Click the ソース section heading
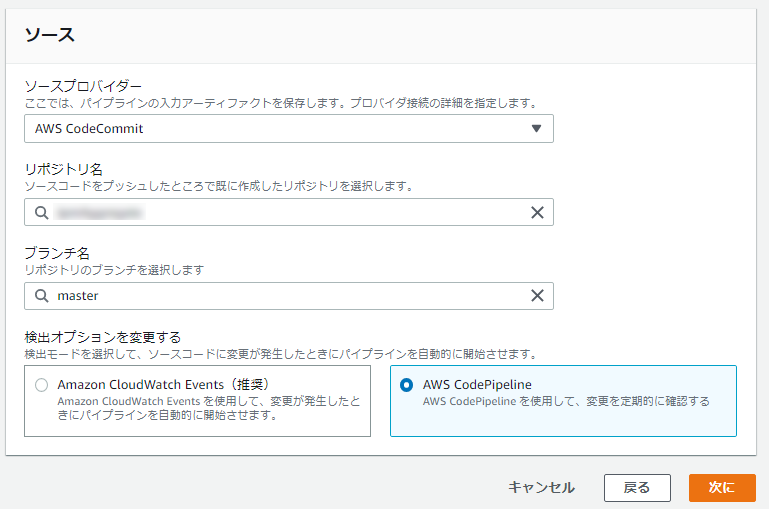This screenshot has height=509, width=769. tap(50, 35)
